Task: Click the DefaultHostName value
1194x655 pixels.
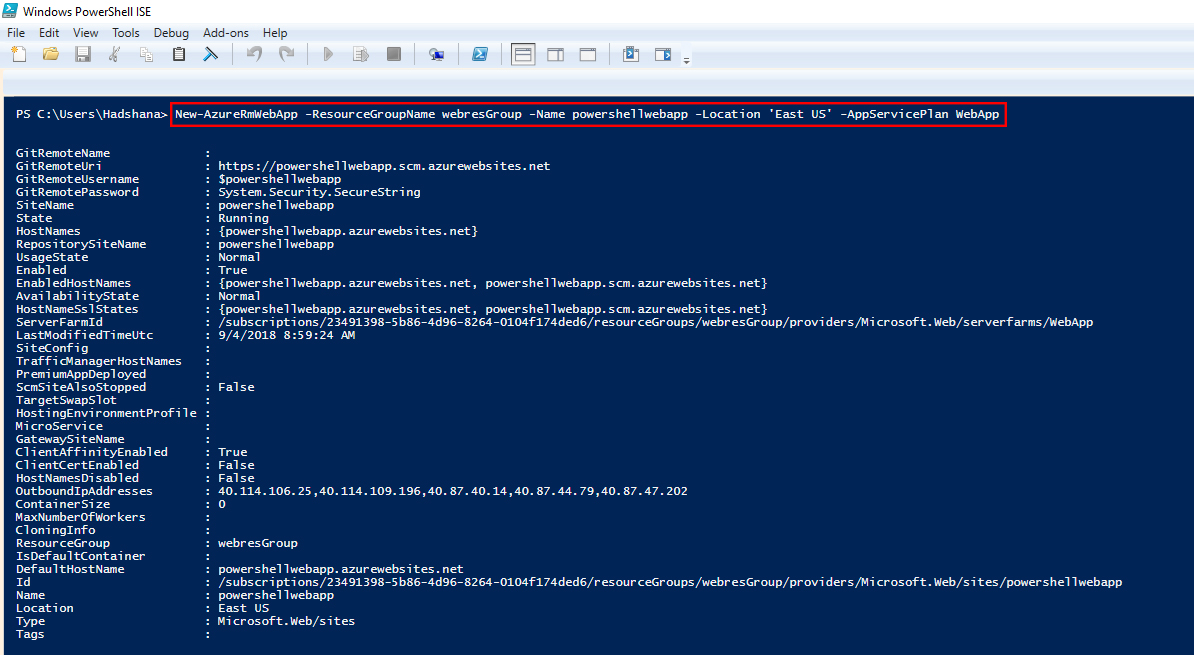Action: click(x=340, y=569)
